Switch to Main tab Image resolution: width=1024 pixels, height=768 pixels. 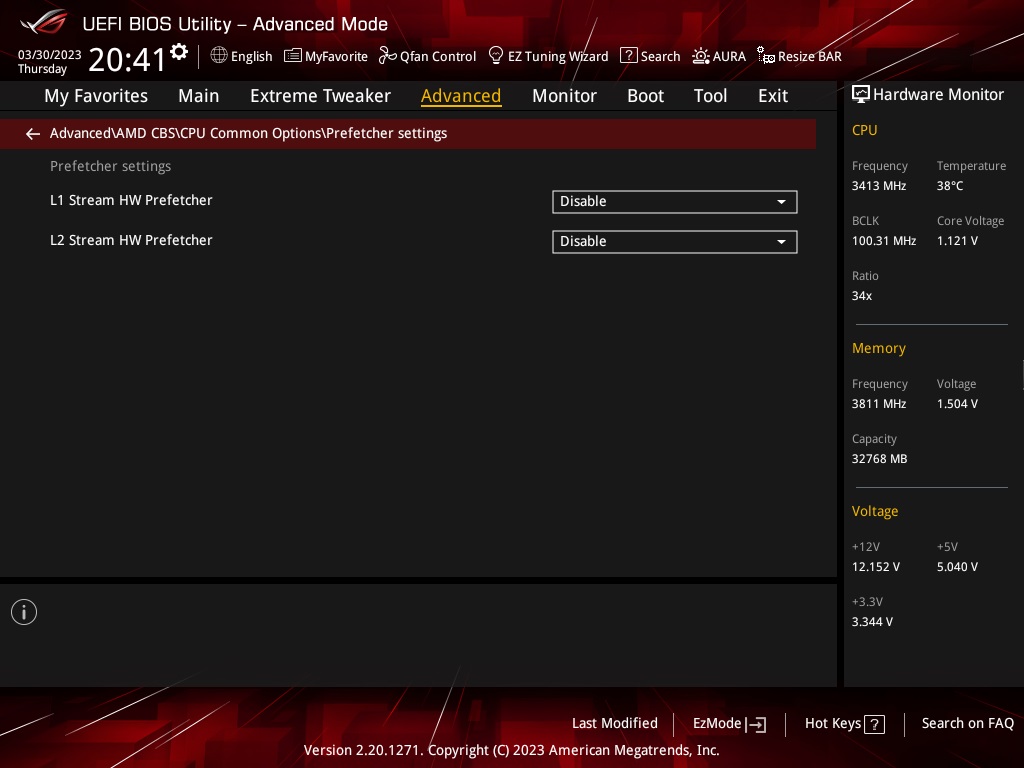click(x=199, y=96)
